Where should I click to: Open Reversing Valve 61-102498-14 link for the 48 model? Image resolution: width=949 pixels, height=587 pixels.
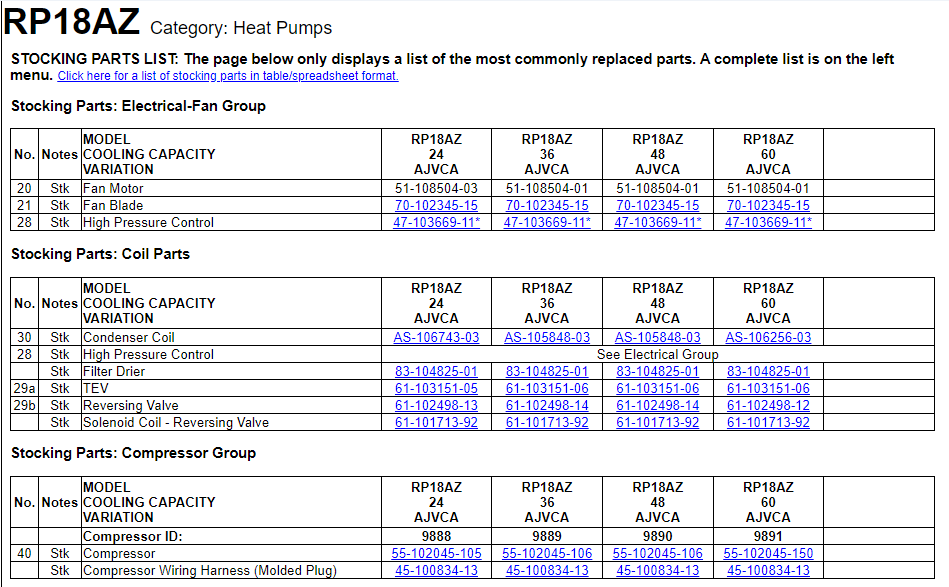(658, 405)
